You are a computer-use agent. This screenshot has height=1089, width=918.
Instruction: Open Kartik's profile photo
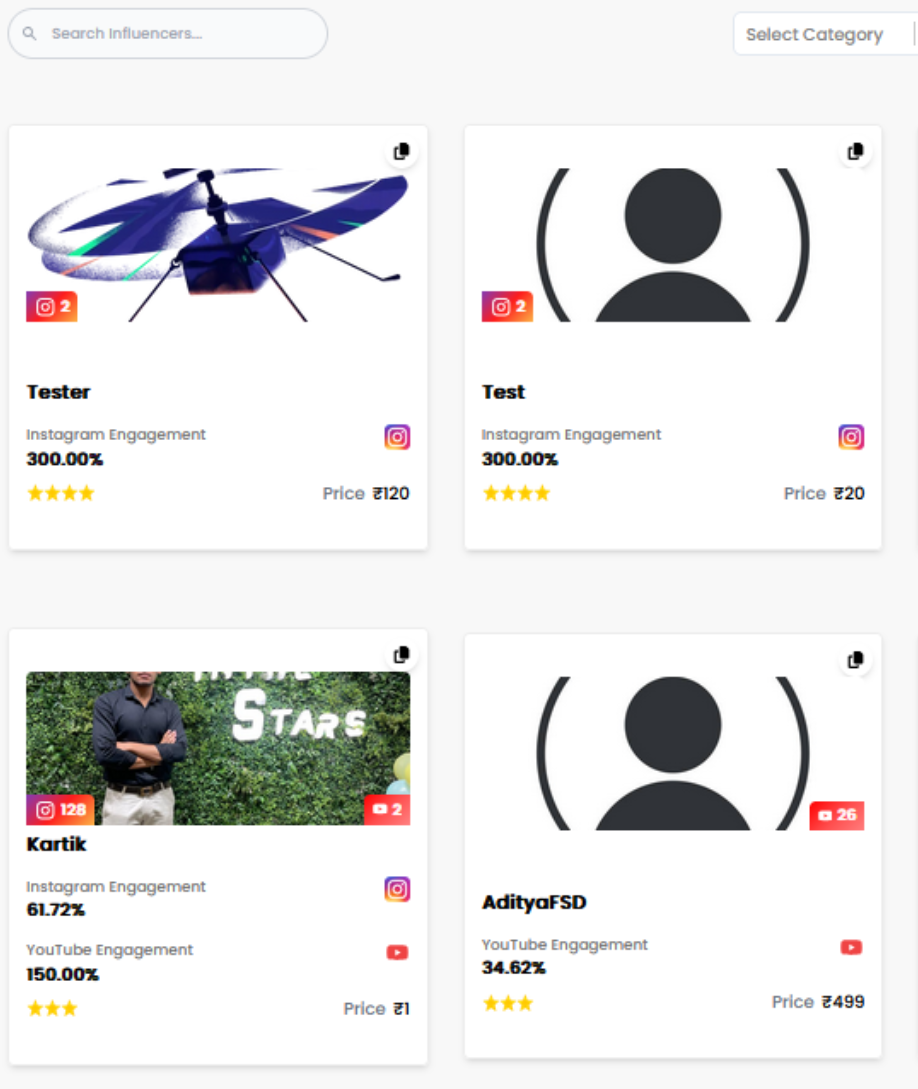click(x=218, y=748)
